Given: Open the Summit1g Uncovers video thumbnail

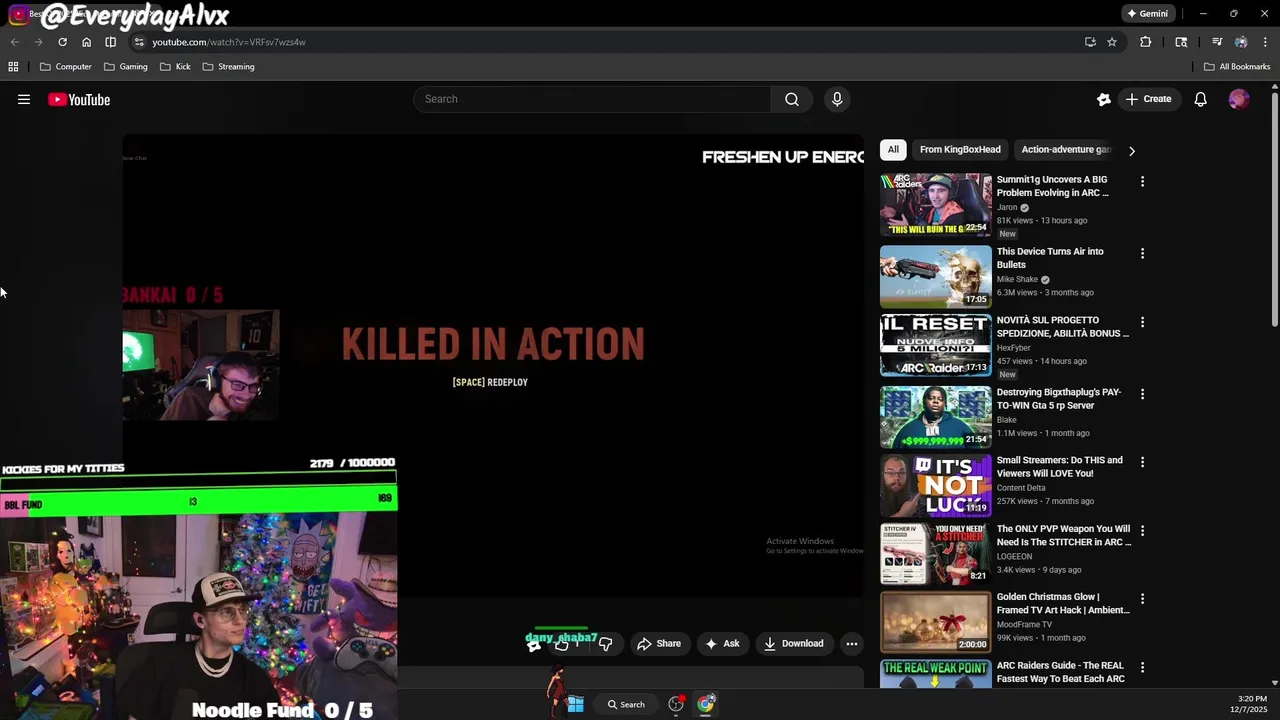Looking at the screenshot, I should [936, 205].
